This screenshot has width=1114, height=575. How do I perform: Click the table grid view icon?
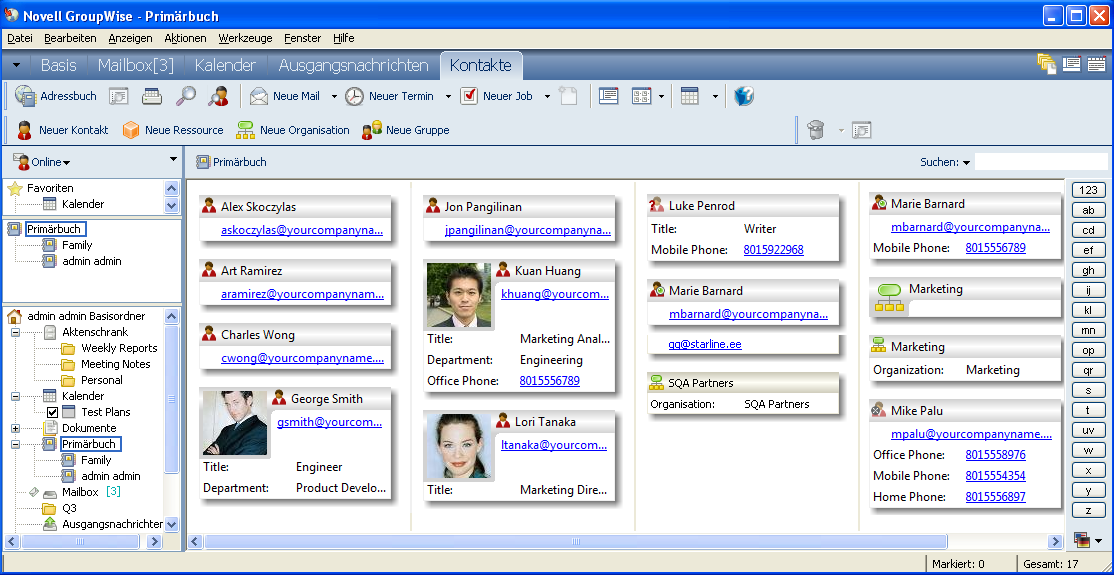click(x=690, y=96)
